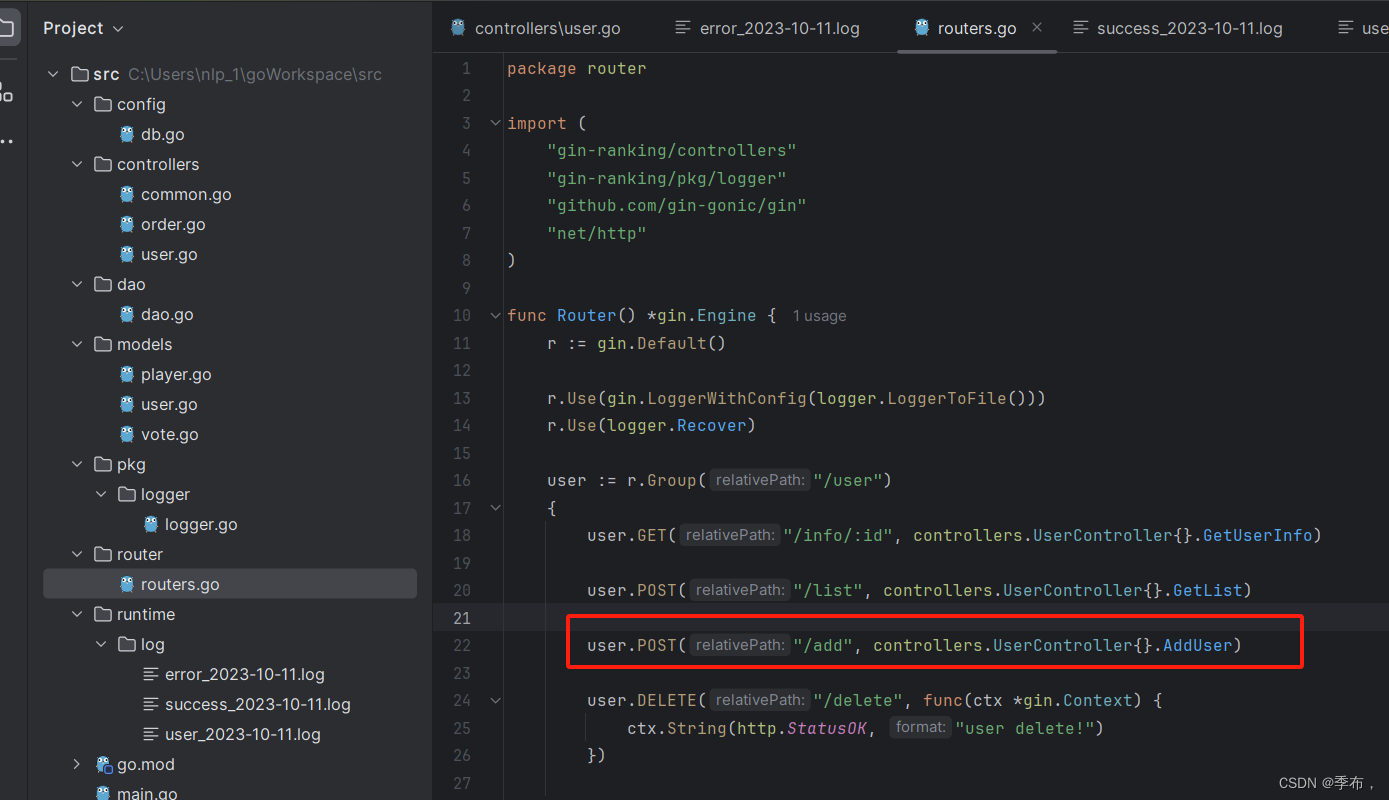The image size is (1389, 800).
Task: Collapse the log folder chevron
Action: (102, 644)
